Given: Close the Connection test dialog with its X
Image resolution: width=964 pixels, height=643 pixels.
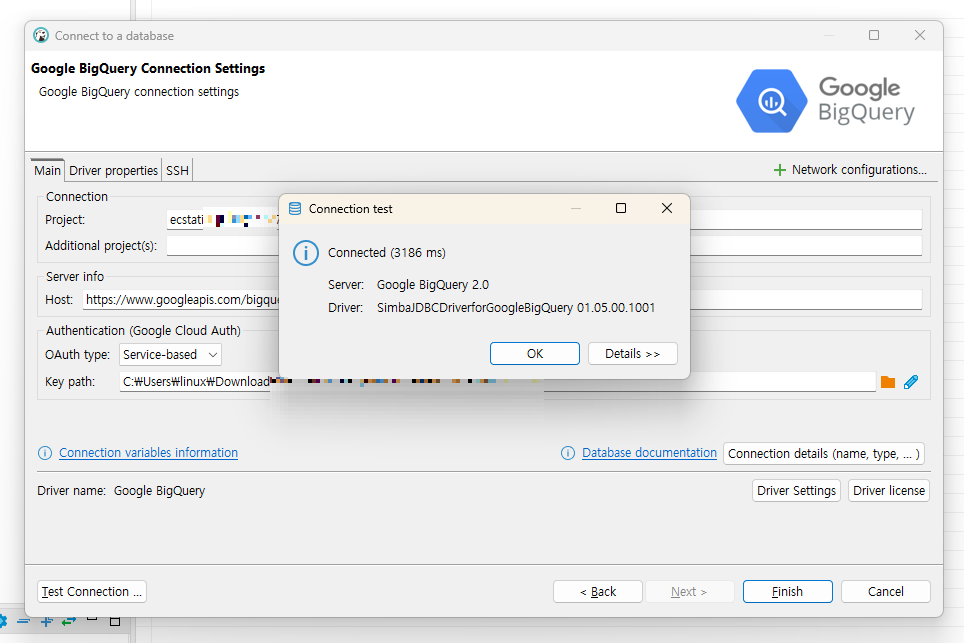Looking at the screenshot, I should pyautogui.click(x=666, y=208).
